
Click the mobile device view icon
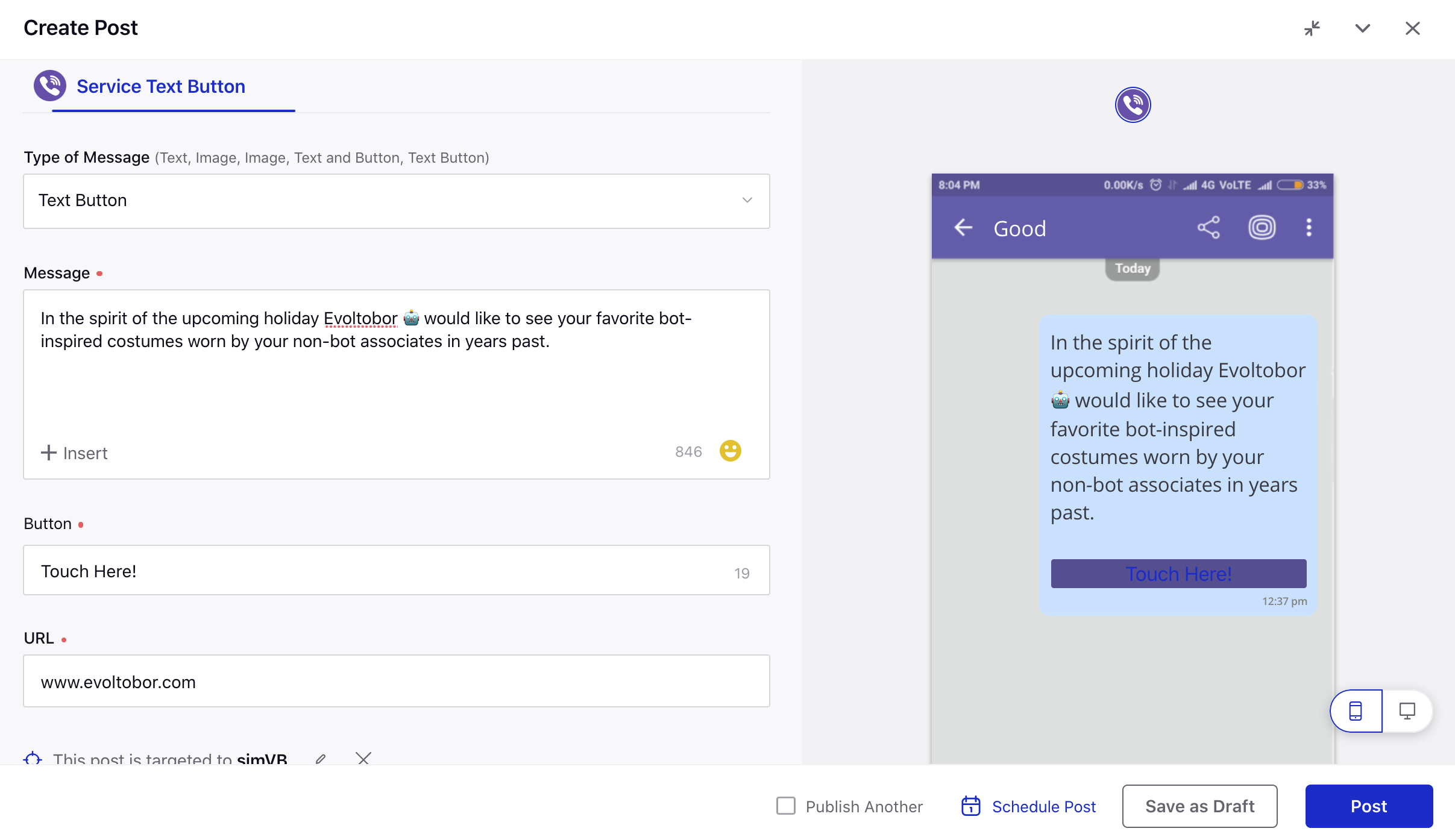1356,711
